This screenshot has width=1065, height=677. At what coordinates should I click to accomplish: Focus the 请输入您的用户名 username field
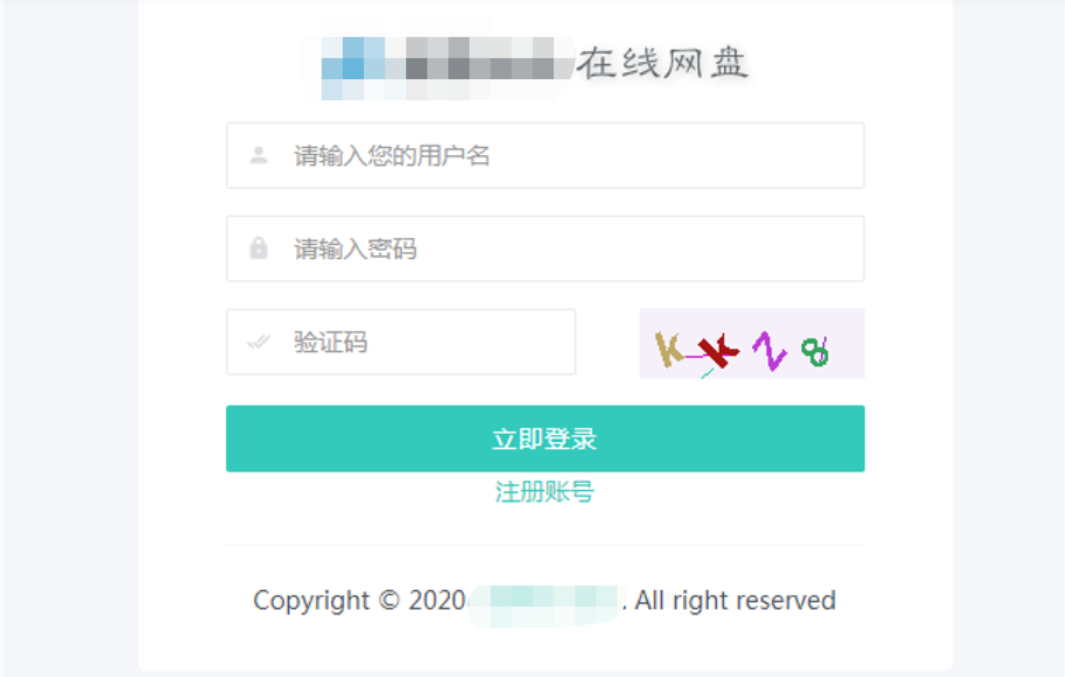coord(545,155)
